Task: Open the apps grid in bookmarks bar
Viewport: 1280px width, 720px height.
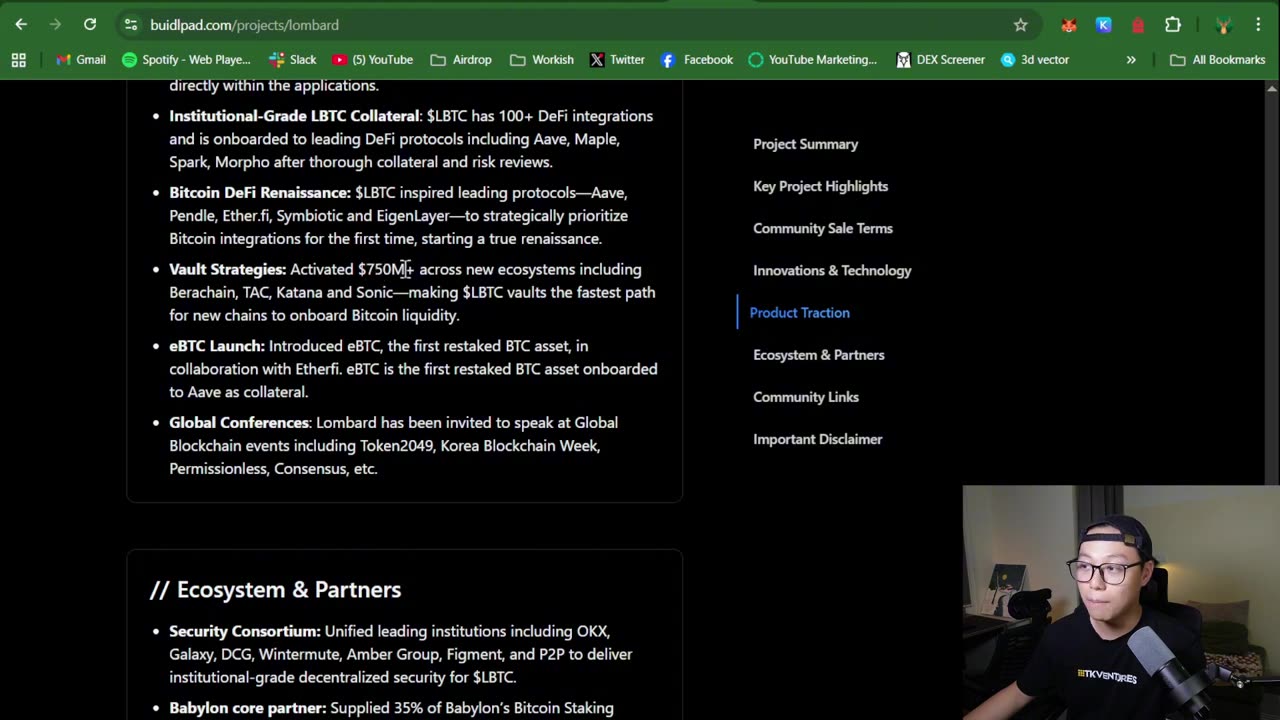Action: [x=18, y=60]
